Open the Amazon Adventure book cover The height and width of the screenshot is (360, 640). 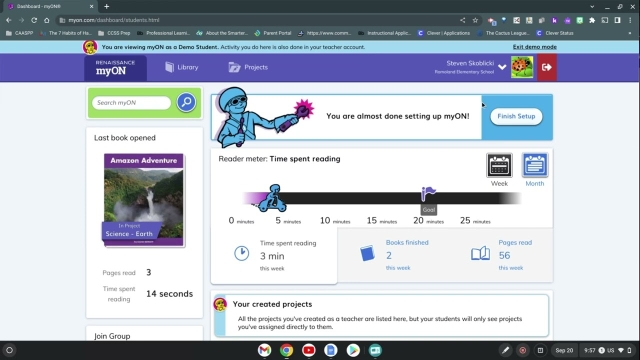[144, 200]
